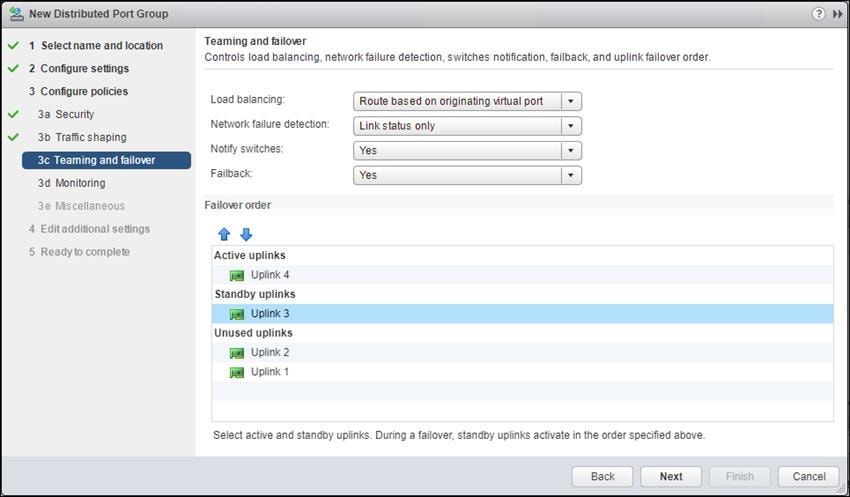Click the 'Failover order' section label
850x497 pixels.
pos(237,205)
